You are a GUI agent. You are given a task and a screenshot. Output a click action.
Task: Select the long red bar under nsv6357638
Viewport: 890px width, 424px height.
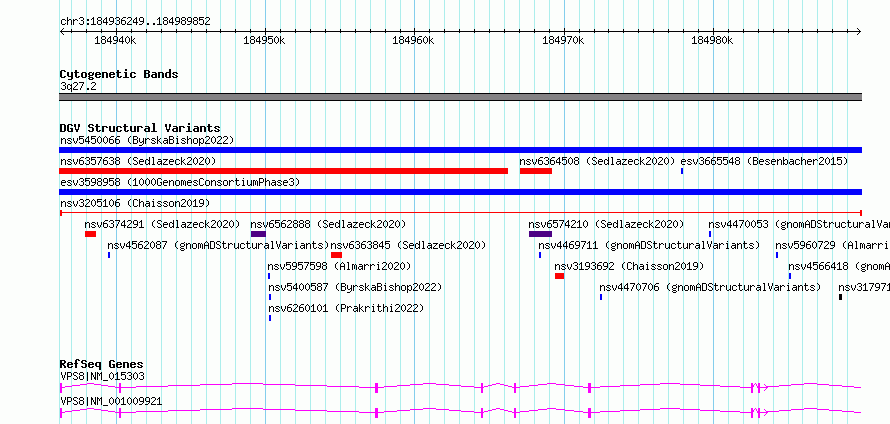(284, 171)
